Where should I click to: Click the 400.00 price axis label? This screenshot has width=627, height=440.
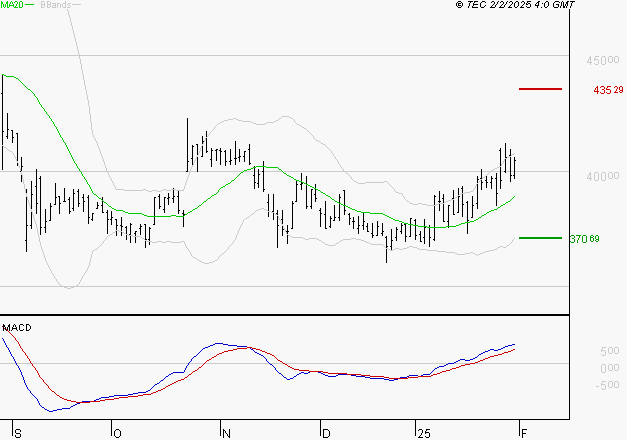[603, 176]
